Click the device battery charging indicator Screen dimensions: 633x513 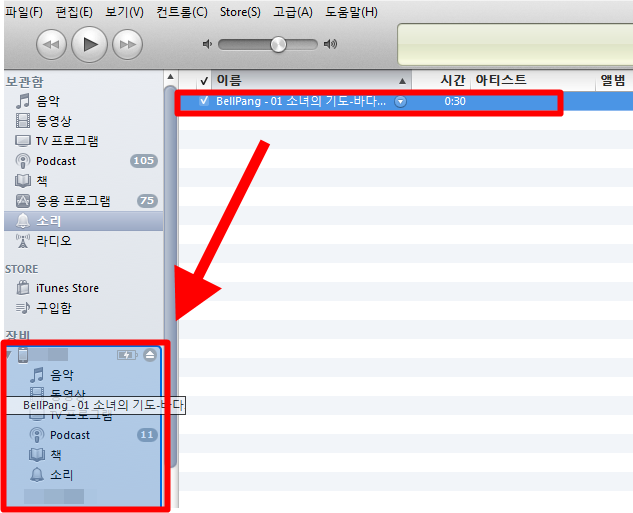tap(127, 355)
